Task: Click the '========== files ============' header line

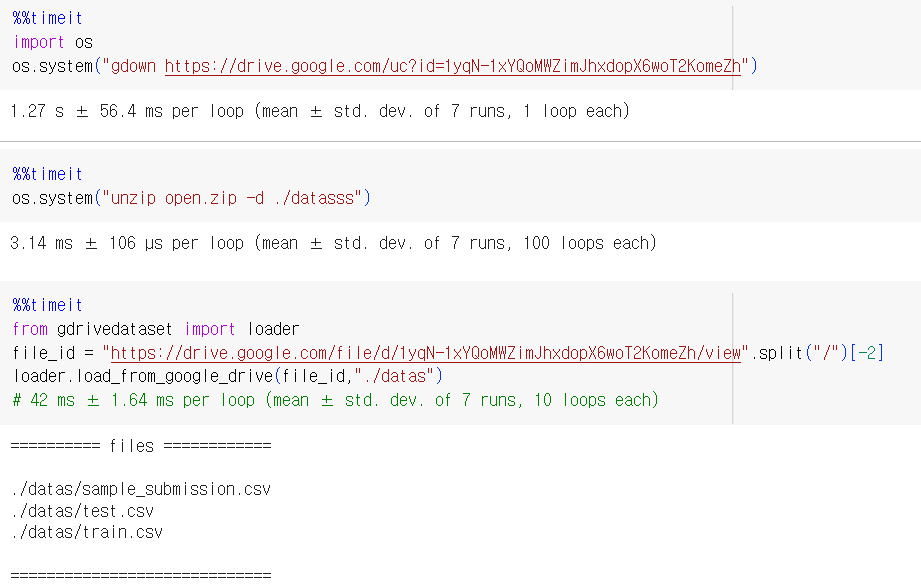Action: [x=141, y=446]
